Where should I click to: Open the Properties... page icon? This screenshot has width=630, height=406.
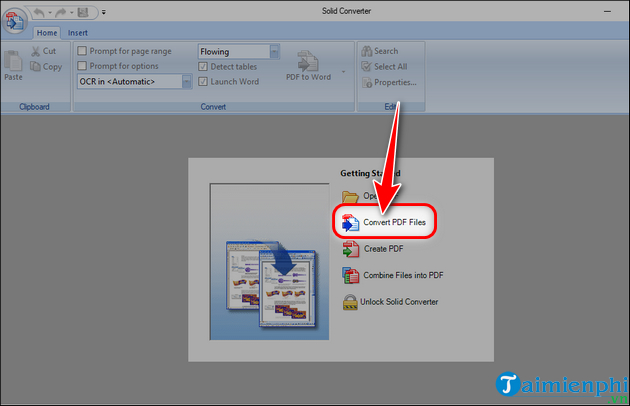coord(367,82)
